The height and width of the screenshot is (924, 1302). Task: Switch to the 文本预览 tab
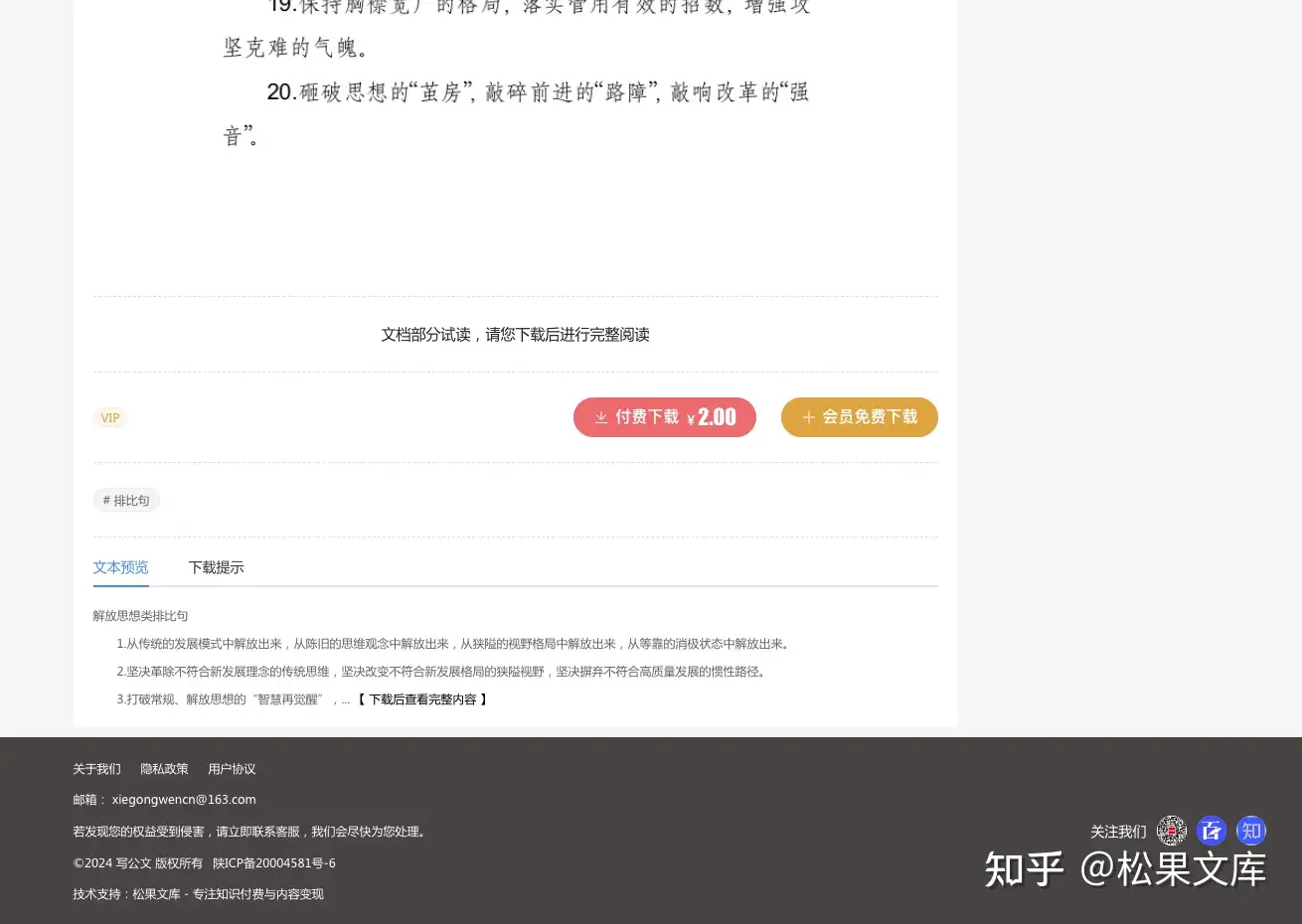click(121, 567)
